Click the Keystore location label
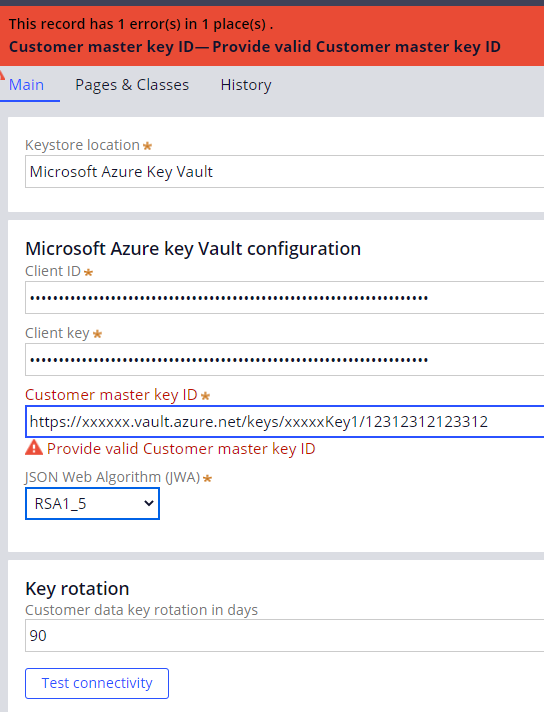The width and height of the screenshot is (544, 712). 82,145
